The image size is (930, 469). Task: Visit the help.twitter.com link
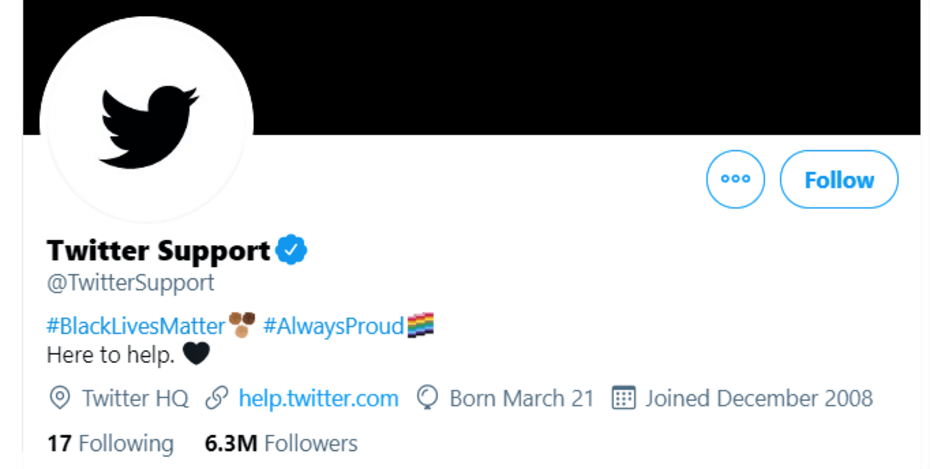pos(318,398)
